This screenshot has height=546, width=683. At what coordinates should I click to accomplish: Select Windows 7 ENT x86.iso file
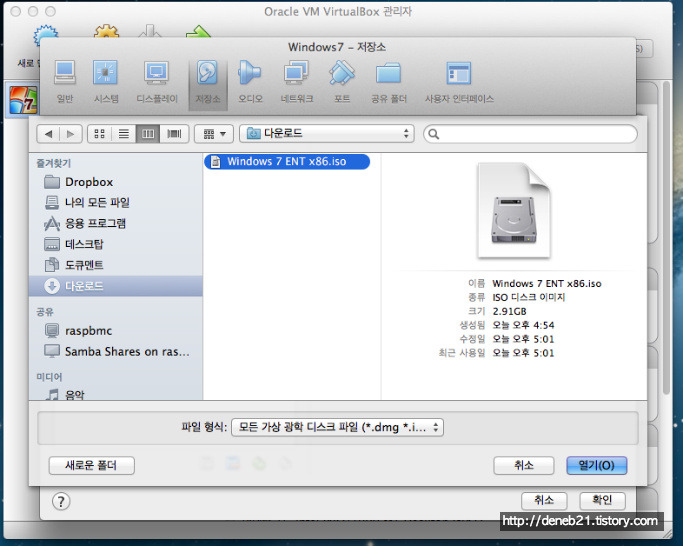point(287,162)
